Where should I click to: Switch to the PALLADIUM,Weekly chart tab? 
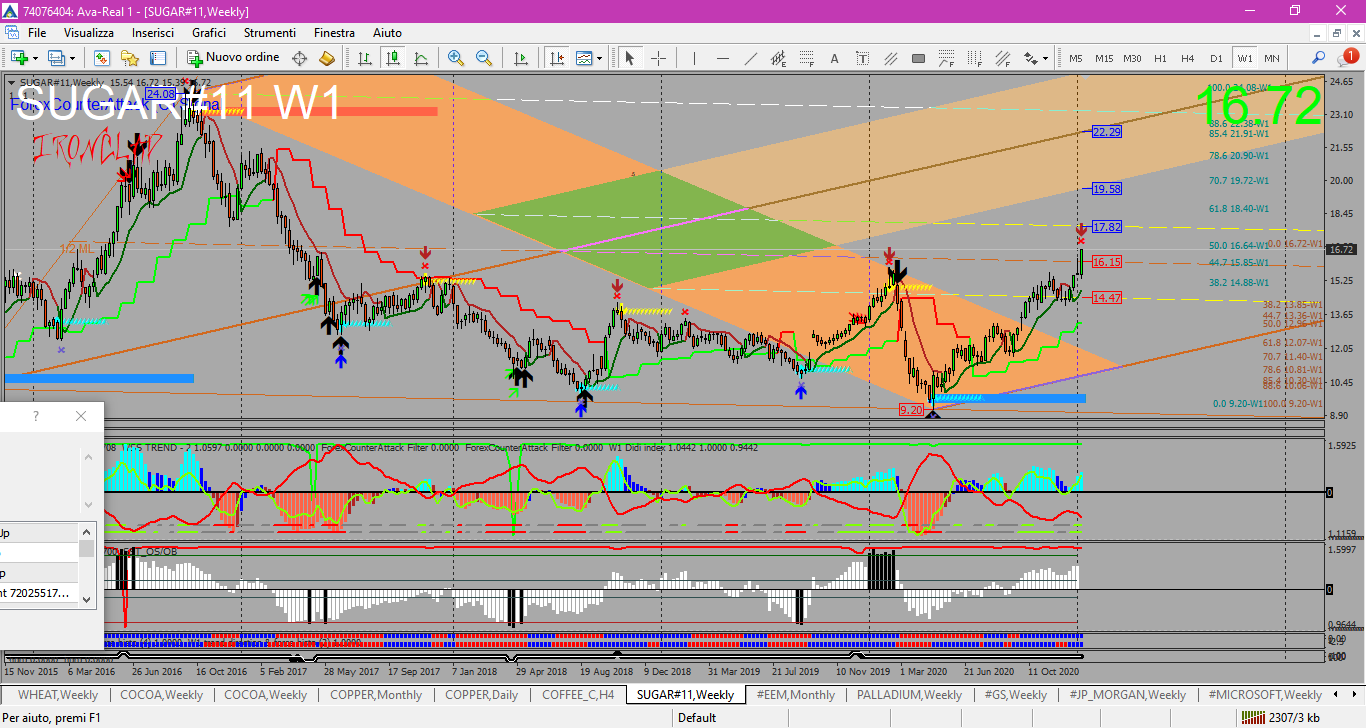(909, 694)
